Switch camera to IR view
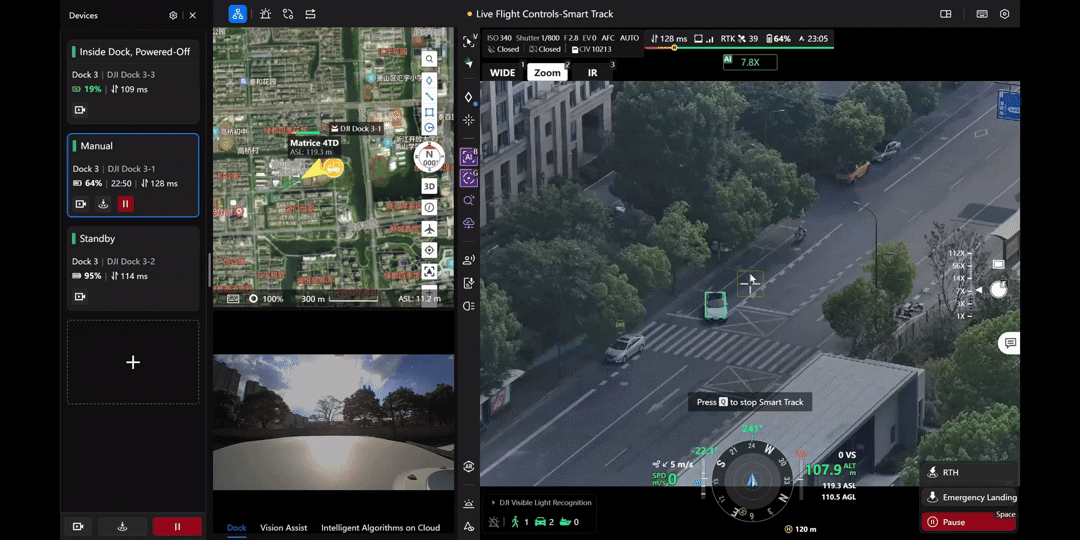Screen dimensions: 1080x540 [x=592, y=72]
